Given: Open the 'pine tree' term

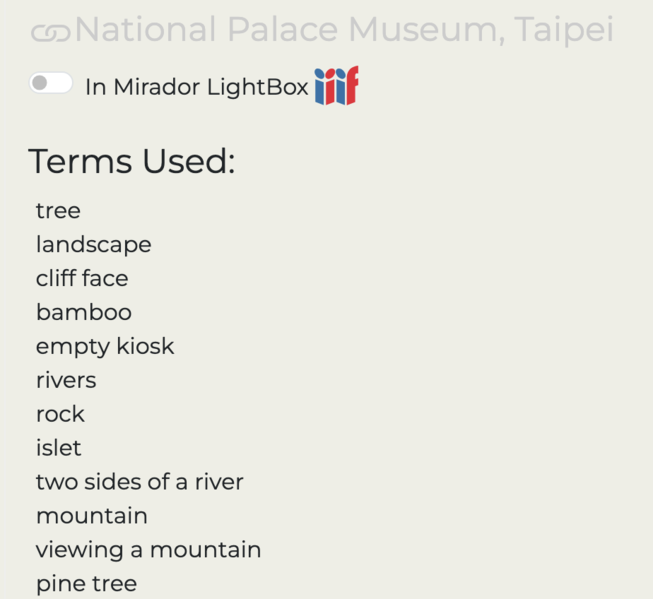Looking at the screenshot, I should [86, 584].
